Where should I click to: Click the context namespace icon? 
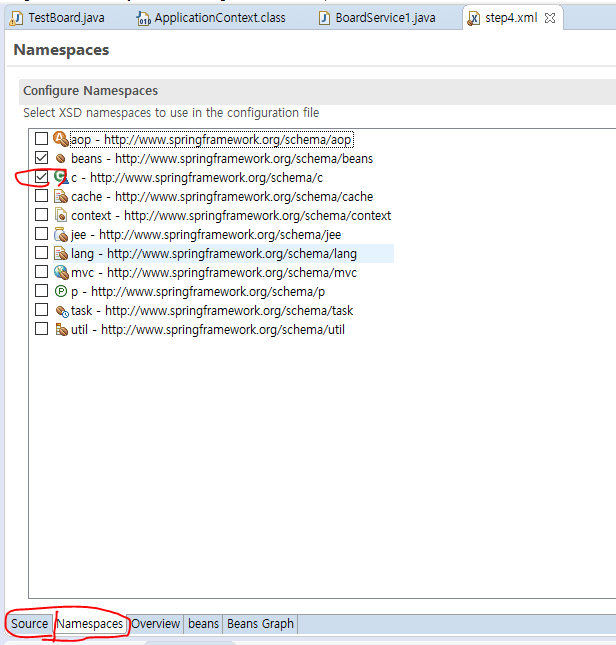click(x=61, y=215)
